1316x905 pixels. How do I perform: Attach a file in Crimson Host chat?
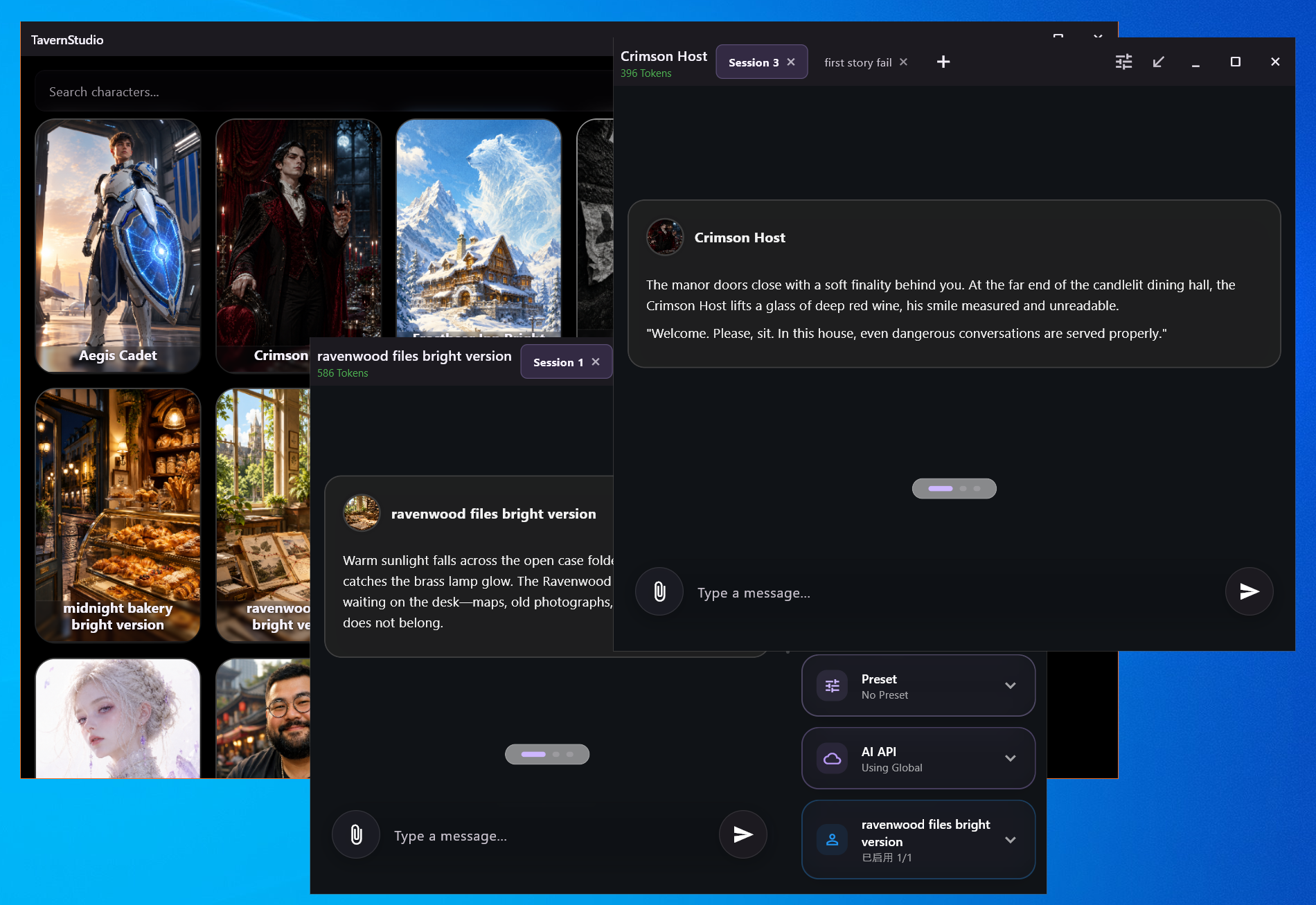[x=659, y=591]
